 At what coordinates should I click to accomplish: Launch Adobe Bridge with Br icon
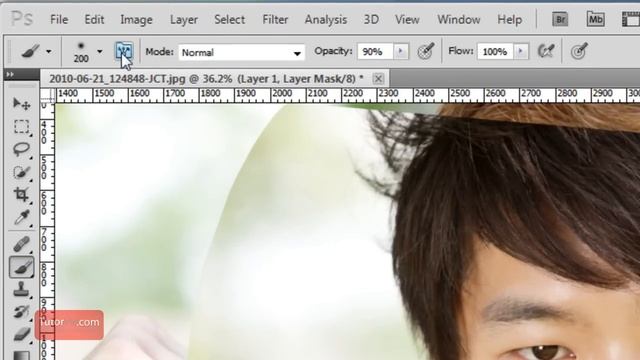(x=560, y=19)
